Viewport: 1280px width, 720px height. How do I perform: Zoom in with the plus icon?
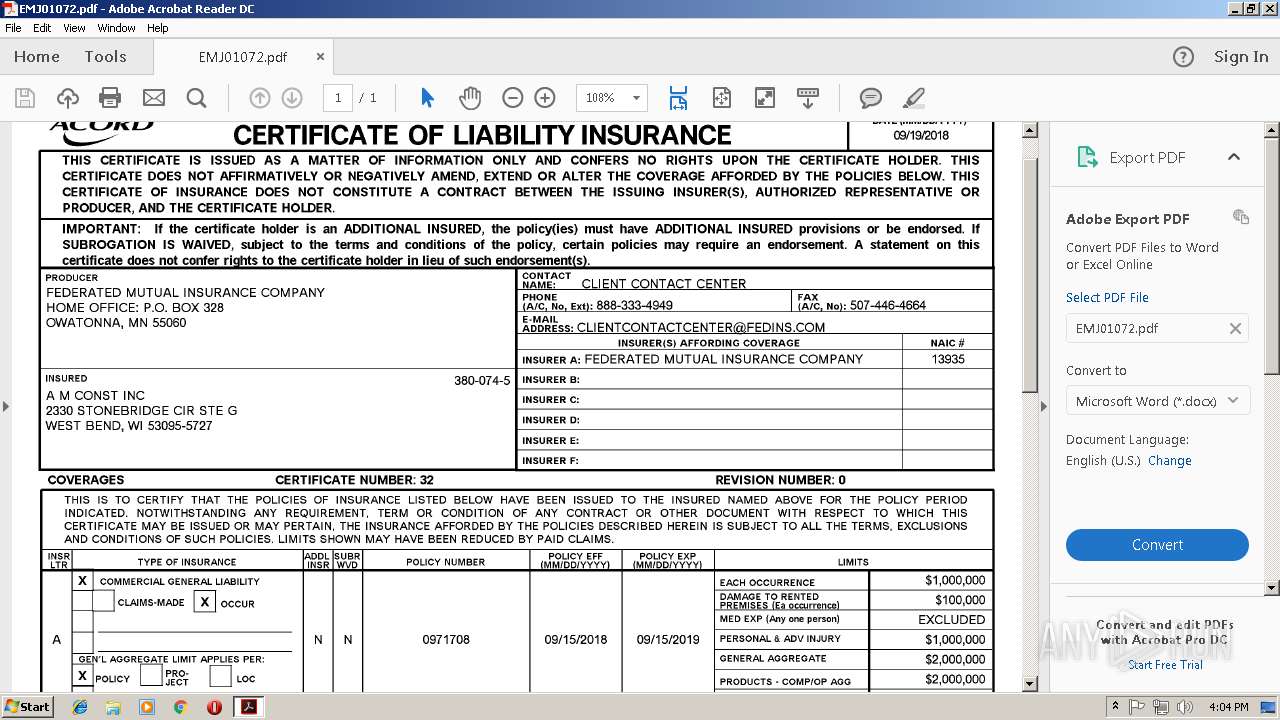(545, 97)
